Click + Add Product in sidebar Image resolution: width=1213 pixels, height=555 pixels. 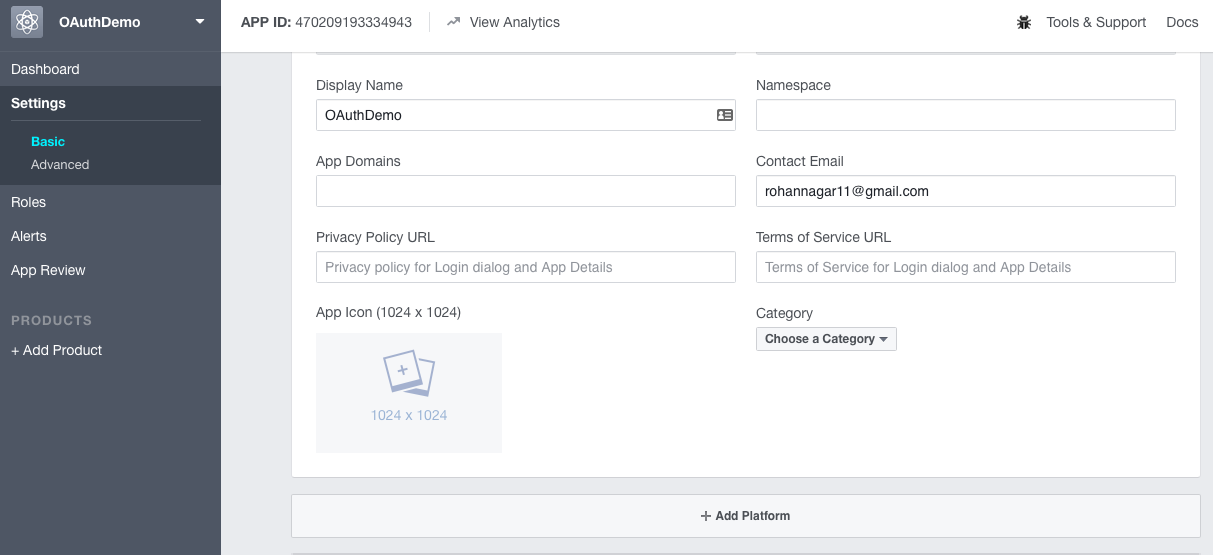pos(56,350)
